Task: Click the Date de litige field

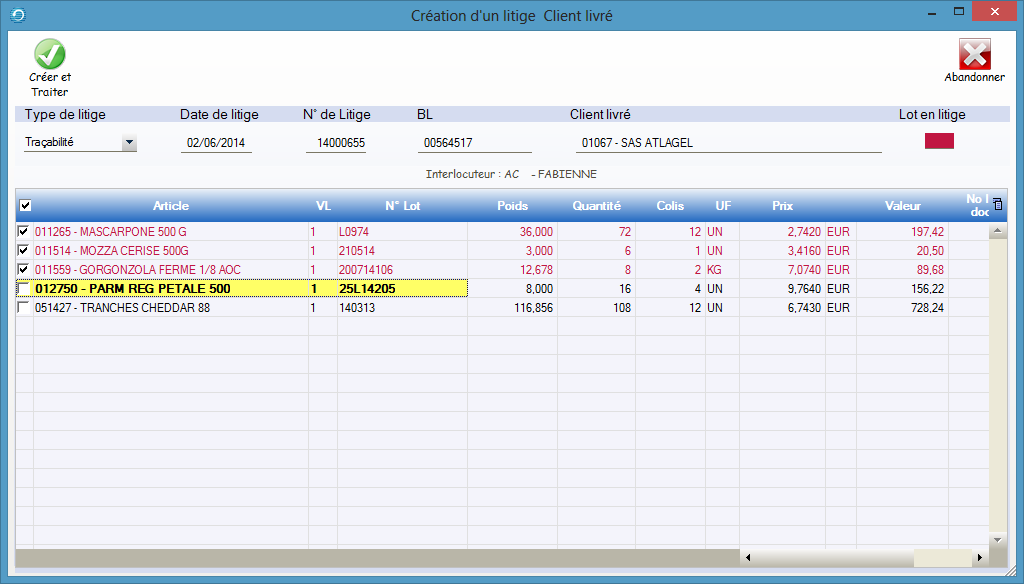Action: [x=216, y=143]
